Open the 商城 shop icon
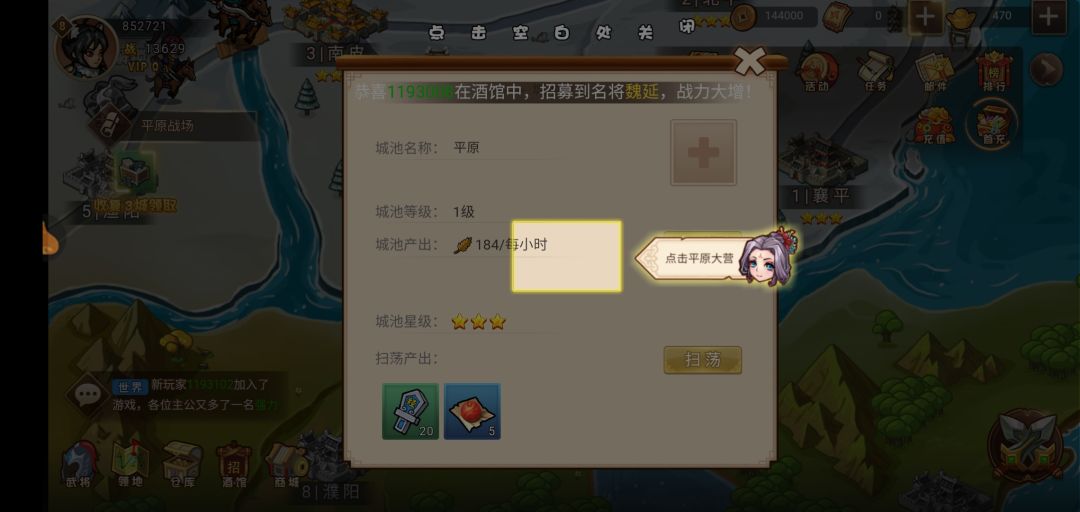 point(287,465)
